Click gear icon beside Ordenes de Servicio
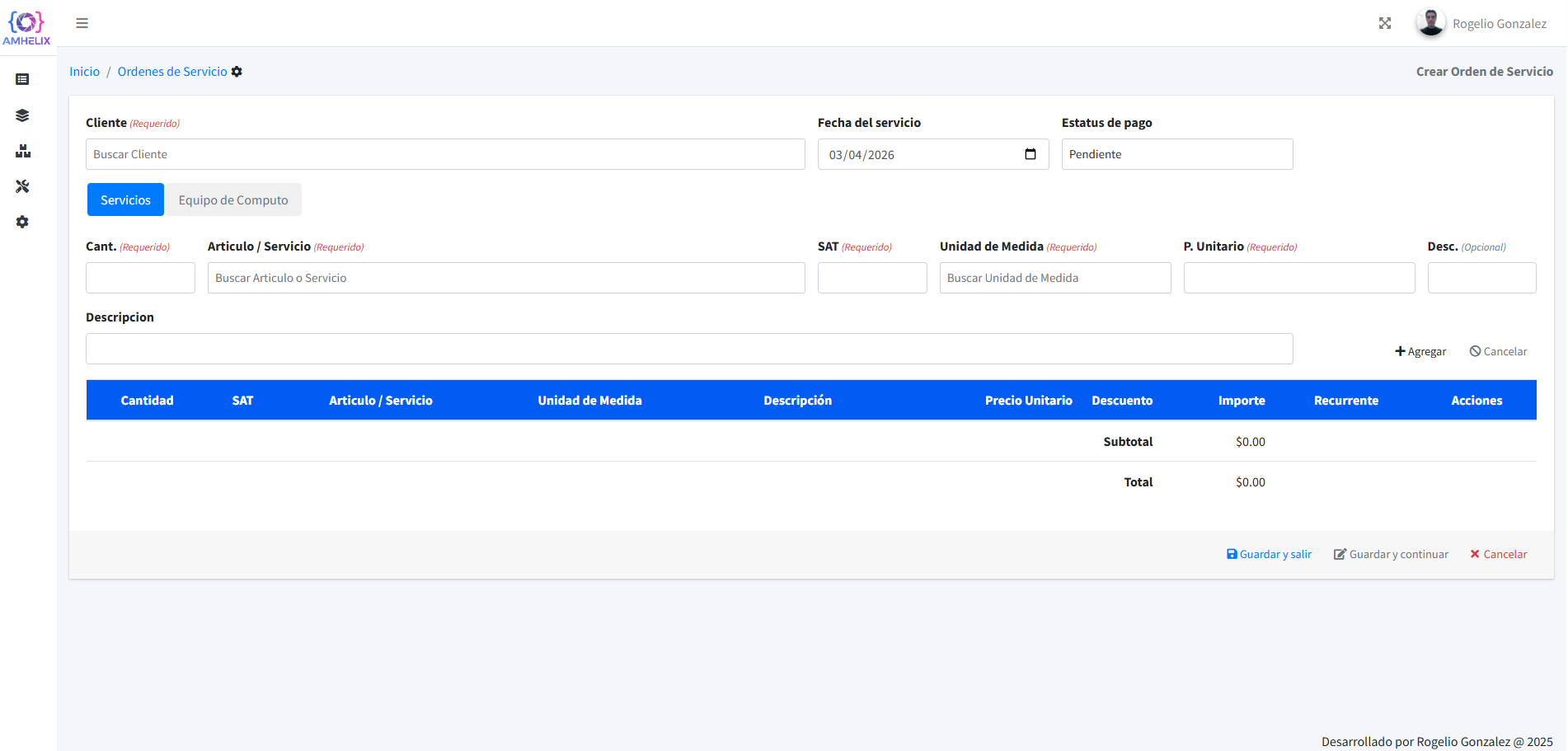 [x=237, y=72]
